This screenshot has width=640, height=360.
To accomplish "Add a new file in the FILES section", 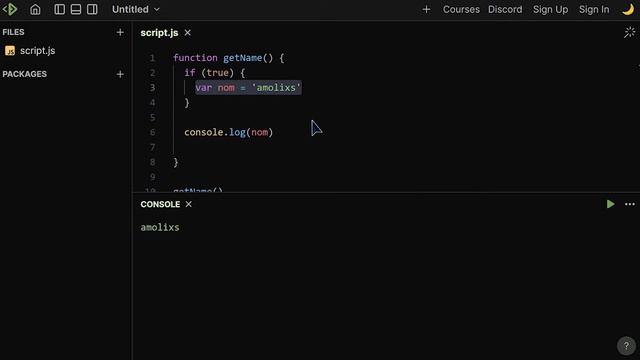I will click(120, 32).
